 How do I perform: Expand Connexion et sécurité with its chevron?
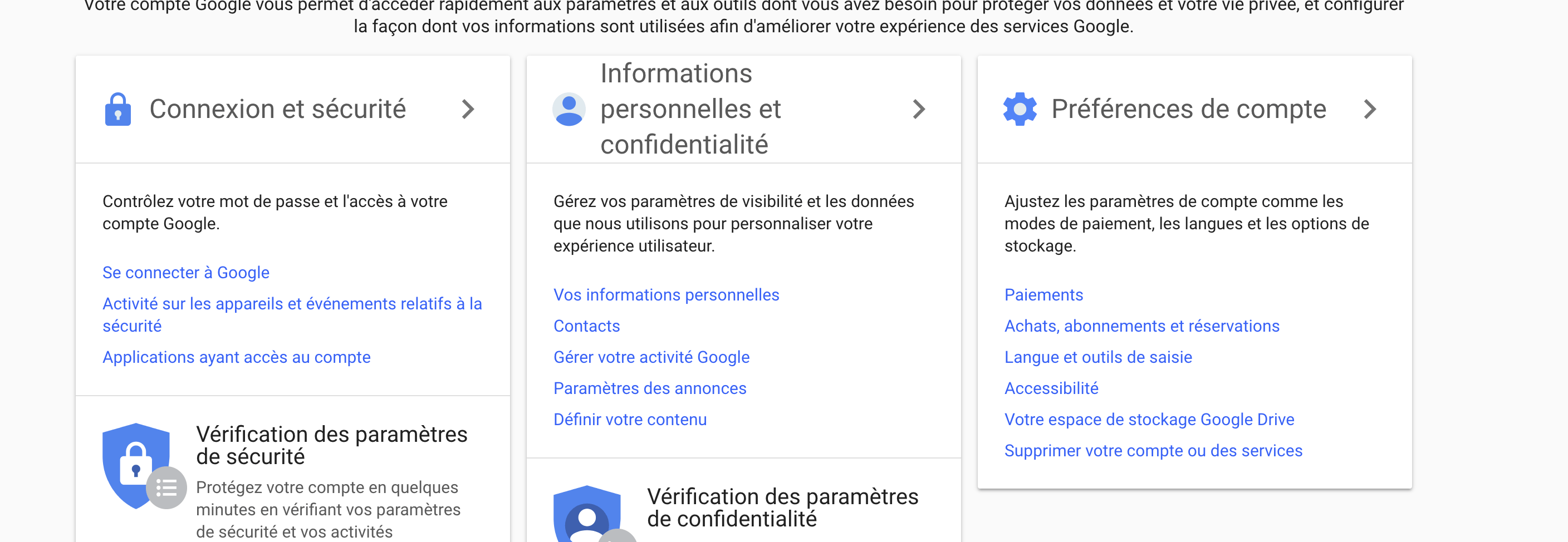(x=468, y=110)
